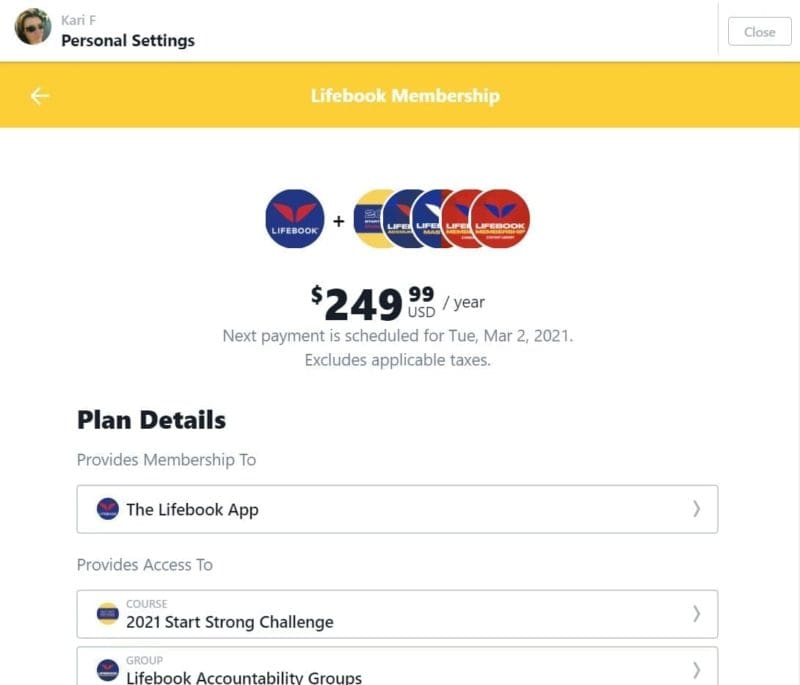Click the Lifebook Membership header title

click(x=405, y=95)
